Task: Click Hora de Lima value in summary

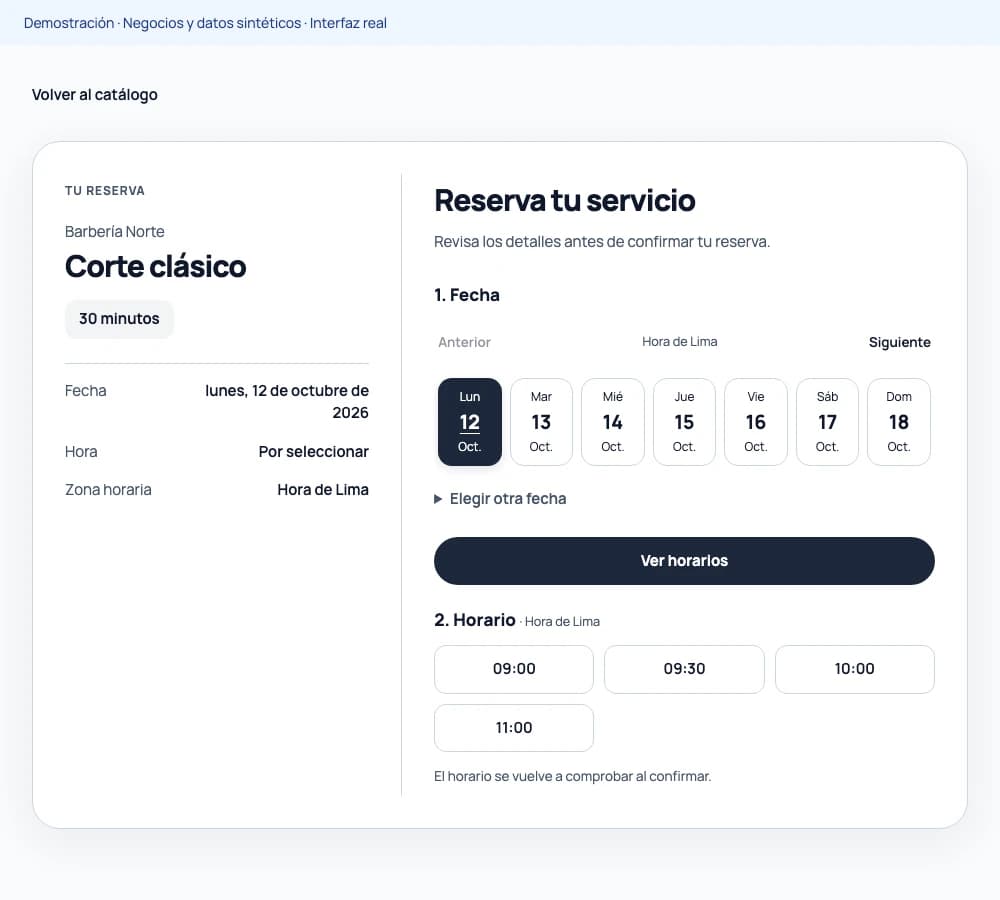Action: (323, 490)
